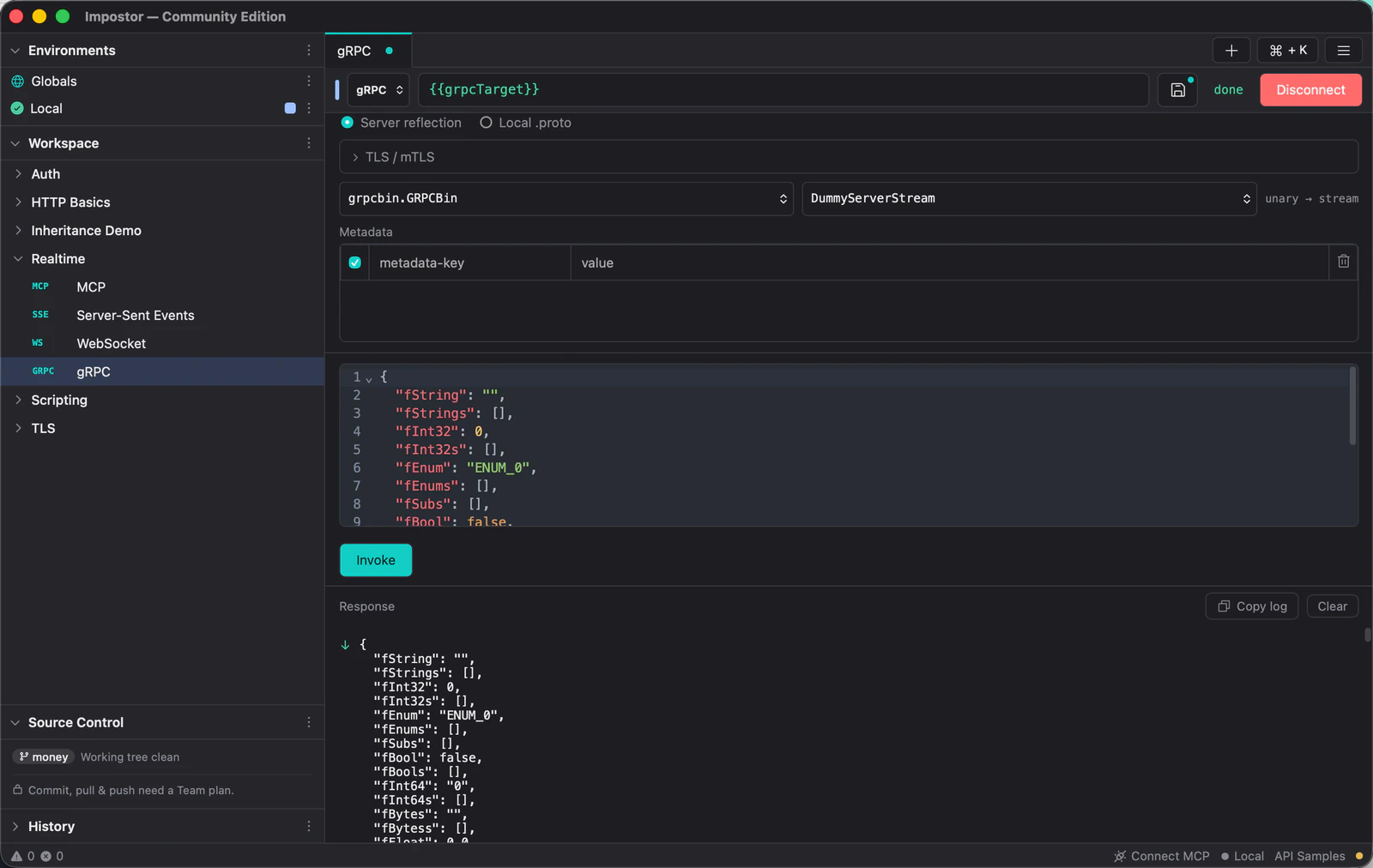Switch to the gRPC request tab
Screen dimensions: 1373x868
click(x=367, y=51)
